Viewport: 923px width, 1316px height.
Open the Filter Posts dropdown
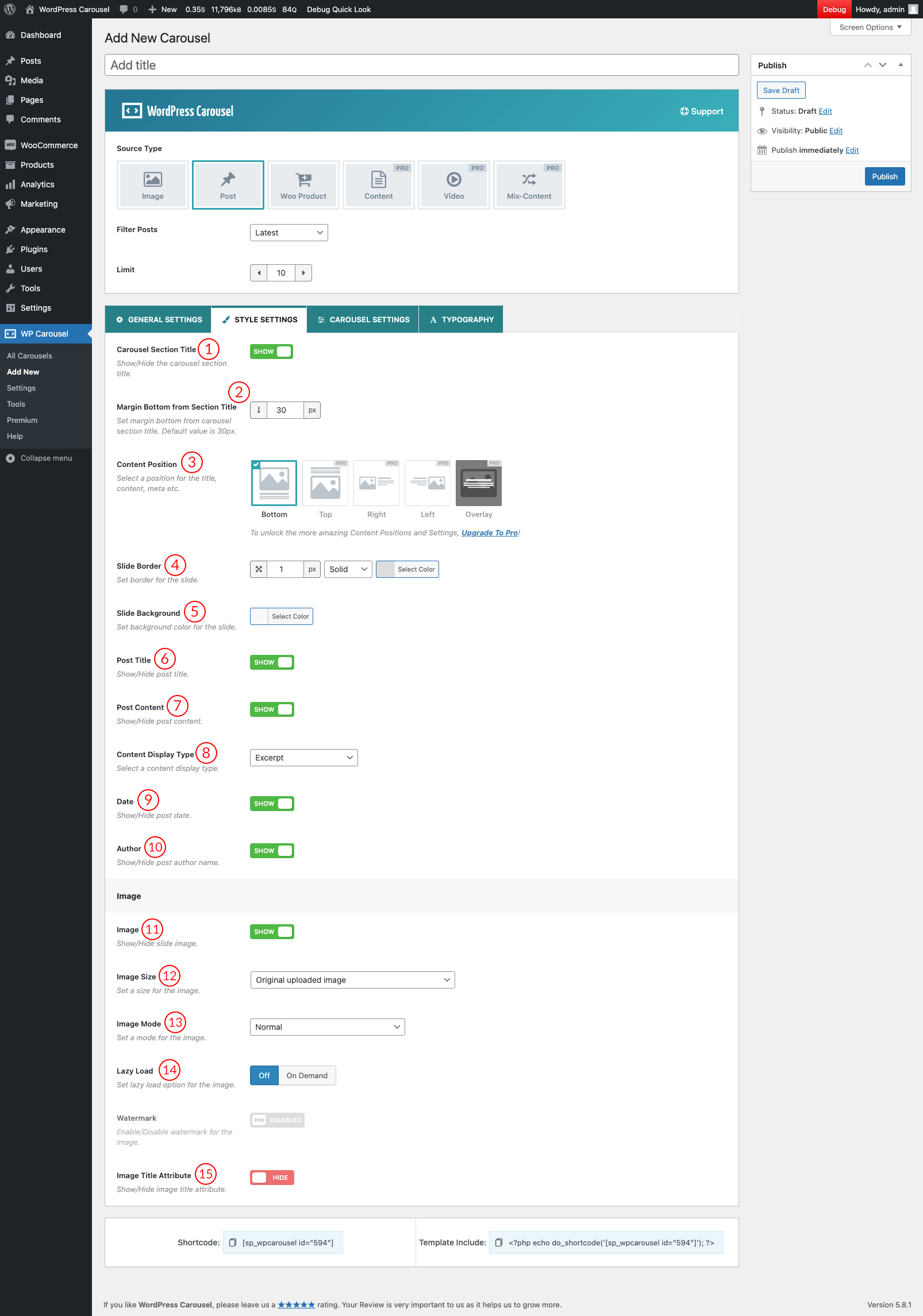click(x=289, y=233)
